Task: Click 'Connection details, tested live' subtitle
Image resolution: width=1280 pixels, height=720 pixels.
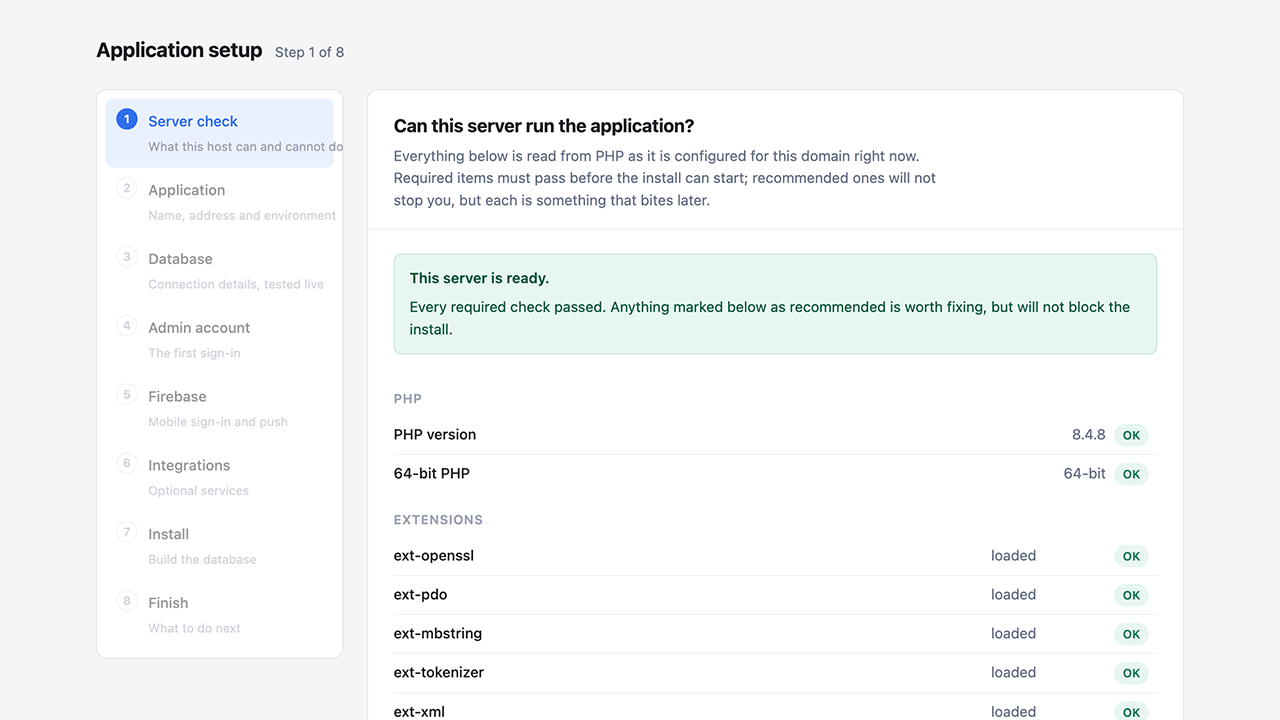Action: pos(236,284)
